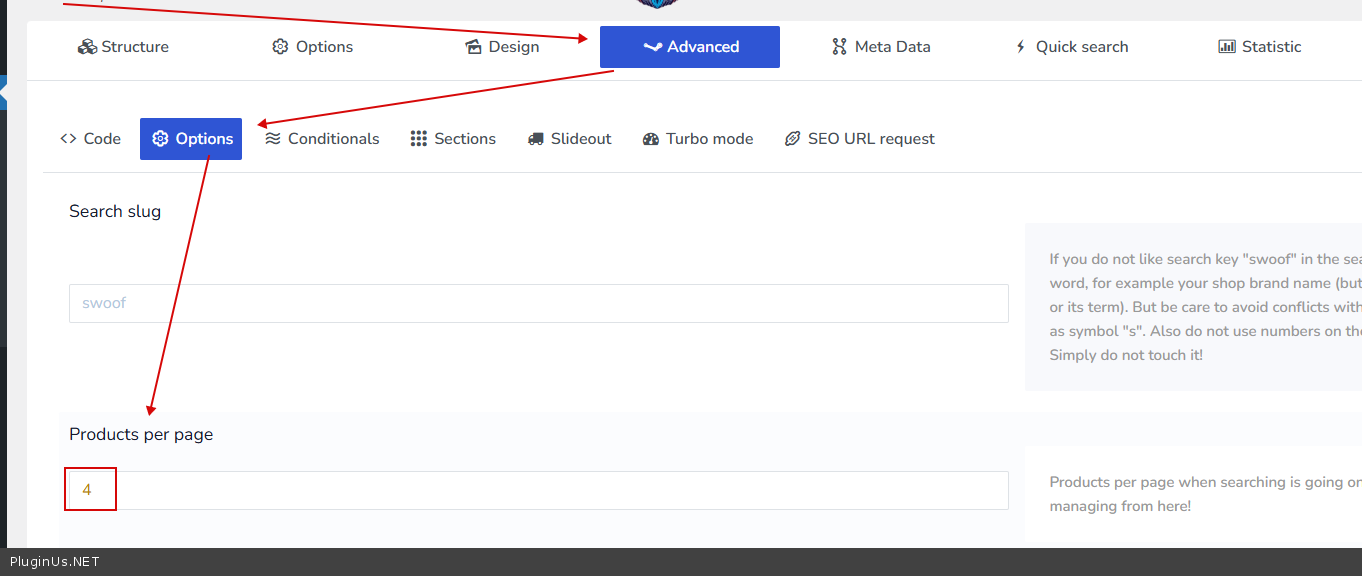Select the highlighted Options sub-tab beside Code
The width and height of the screenshot is (1362, 576).
pyautogui.click(x=191, y=139)
